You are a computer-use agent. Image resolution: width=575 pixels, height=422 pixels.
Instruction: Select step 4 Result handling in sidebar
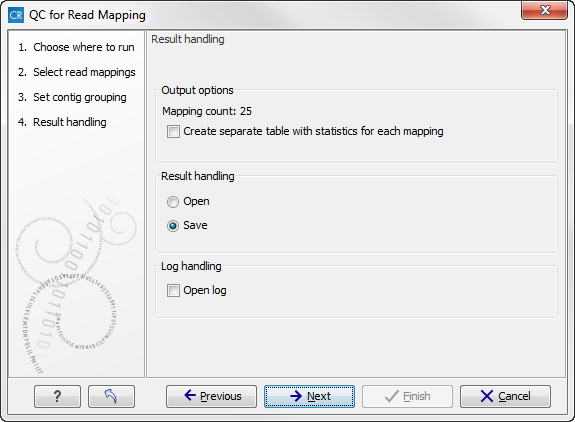coord(62,122)
